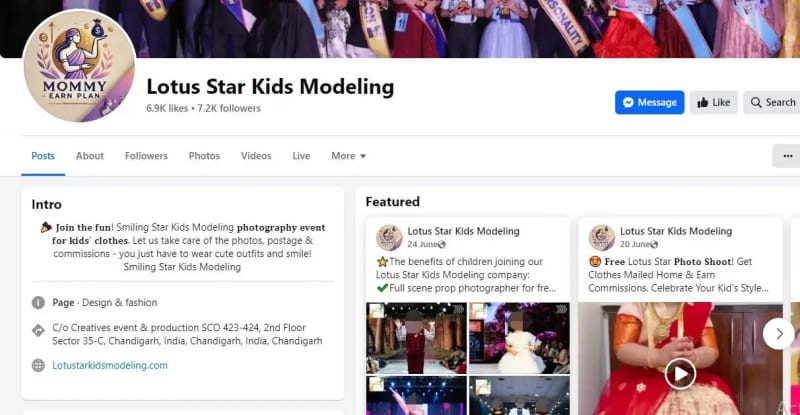Play the featured red dress video

pyautogui.click(x=680, y=374)
